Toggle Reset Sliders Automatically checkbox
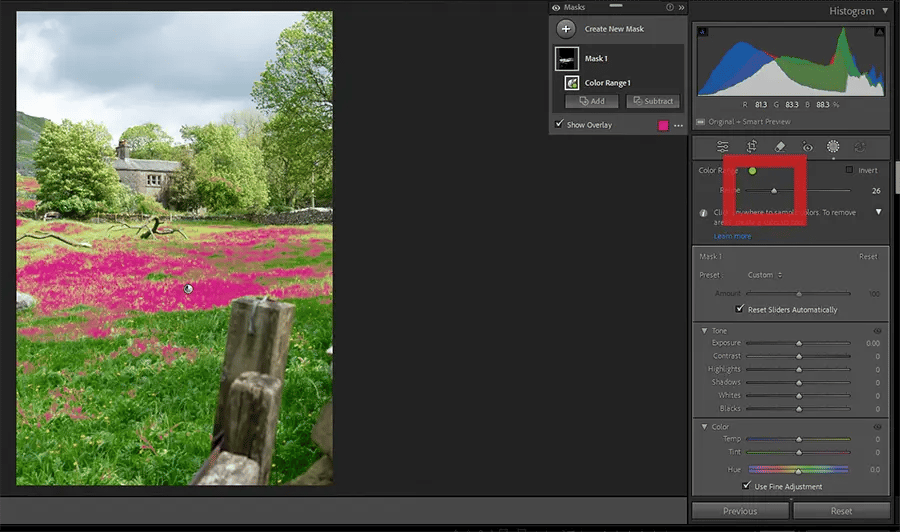 tap(740, 309)
